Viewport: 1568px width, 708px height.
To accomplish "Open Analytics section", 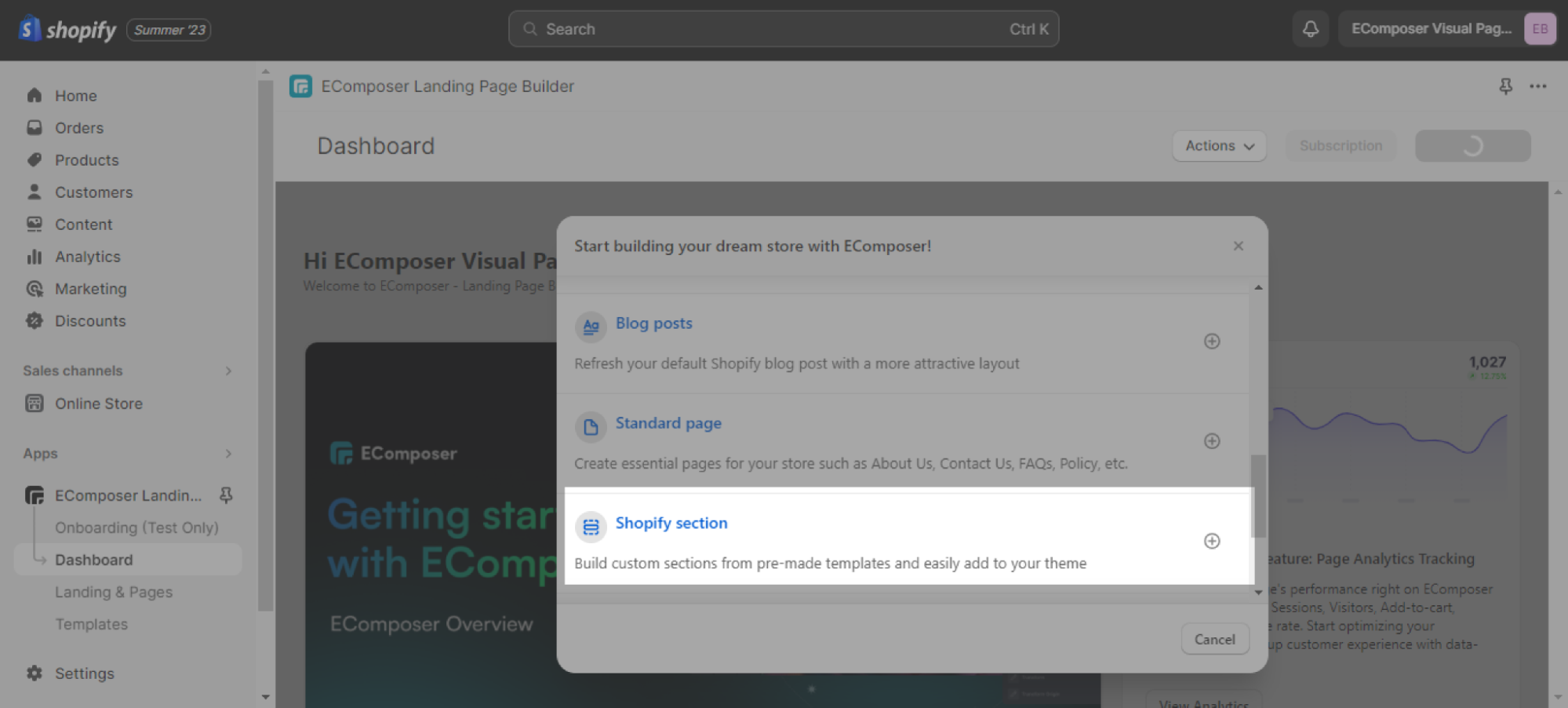I will tap(88, 257).
